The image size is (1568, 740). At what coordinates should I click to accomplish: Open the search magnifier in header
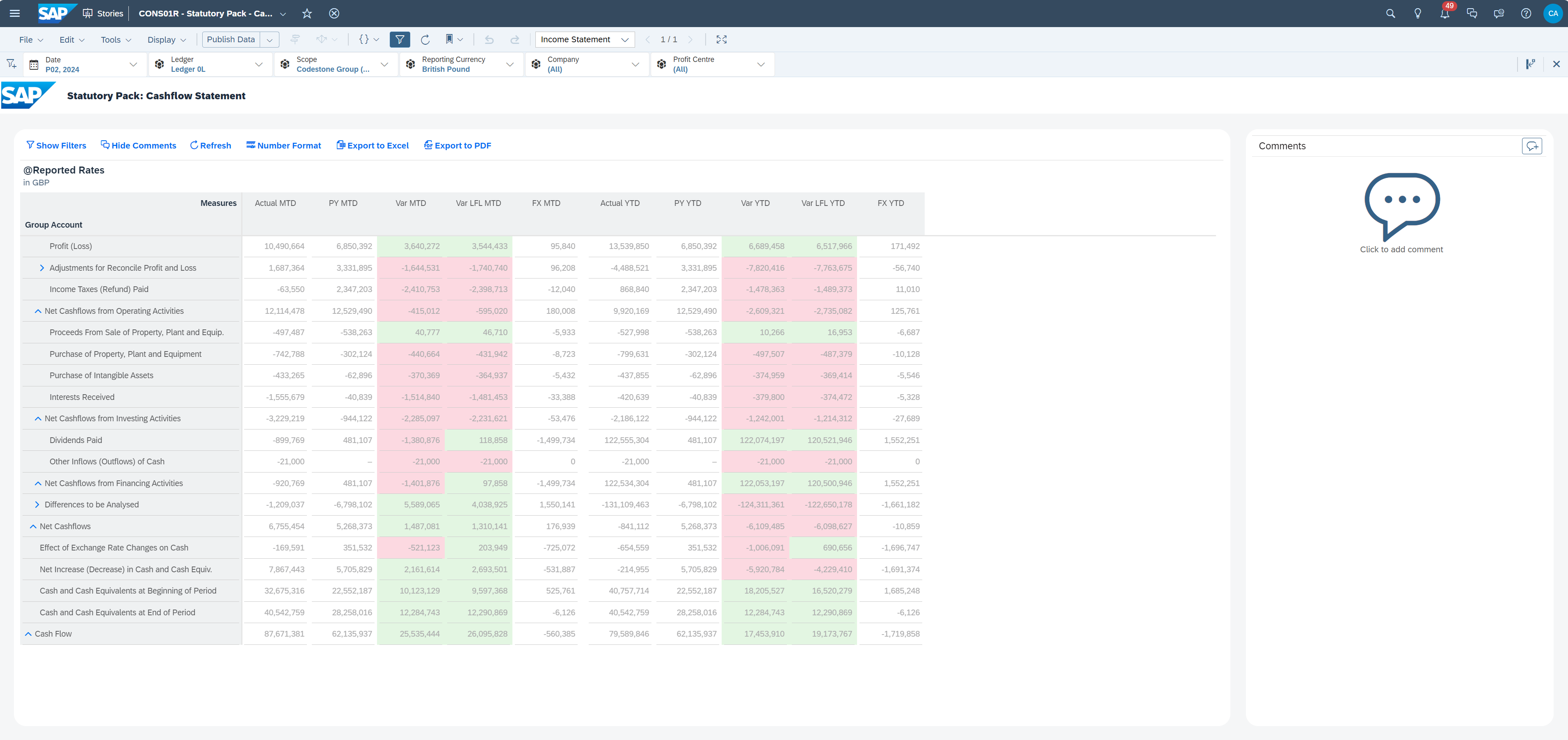pyautogui.click(x=1390, y=14)
